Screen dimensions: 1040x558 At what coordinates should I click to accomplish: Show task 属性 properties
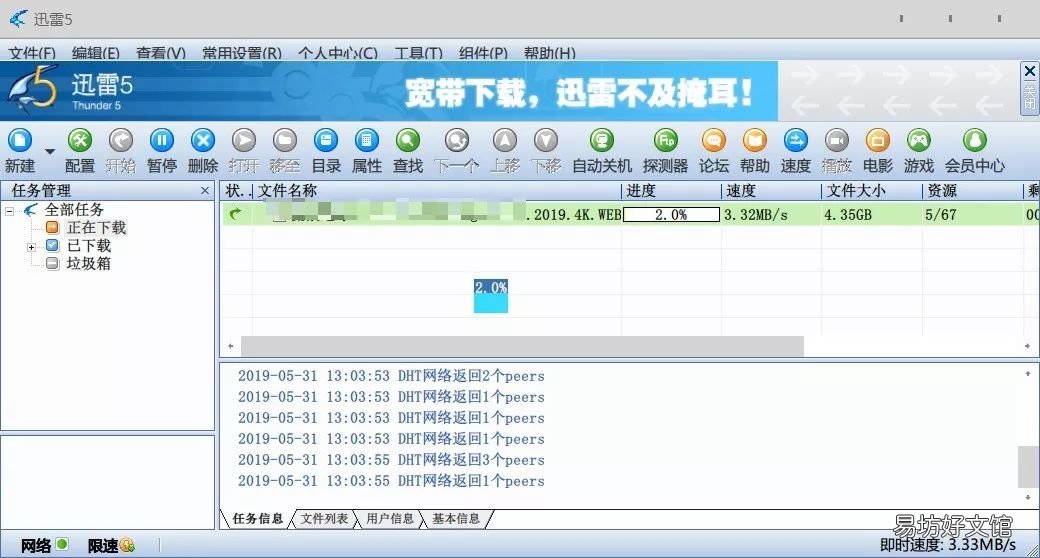(x=367, y=140)
